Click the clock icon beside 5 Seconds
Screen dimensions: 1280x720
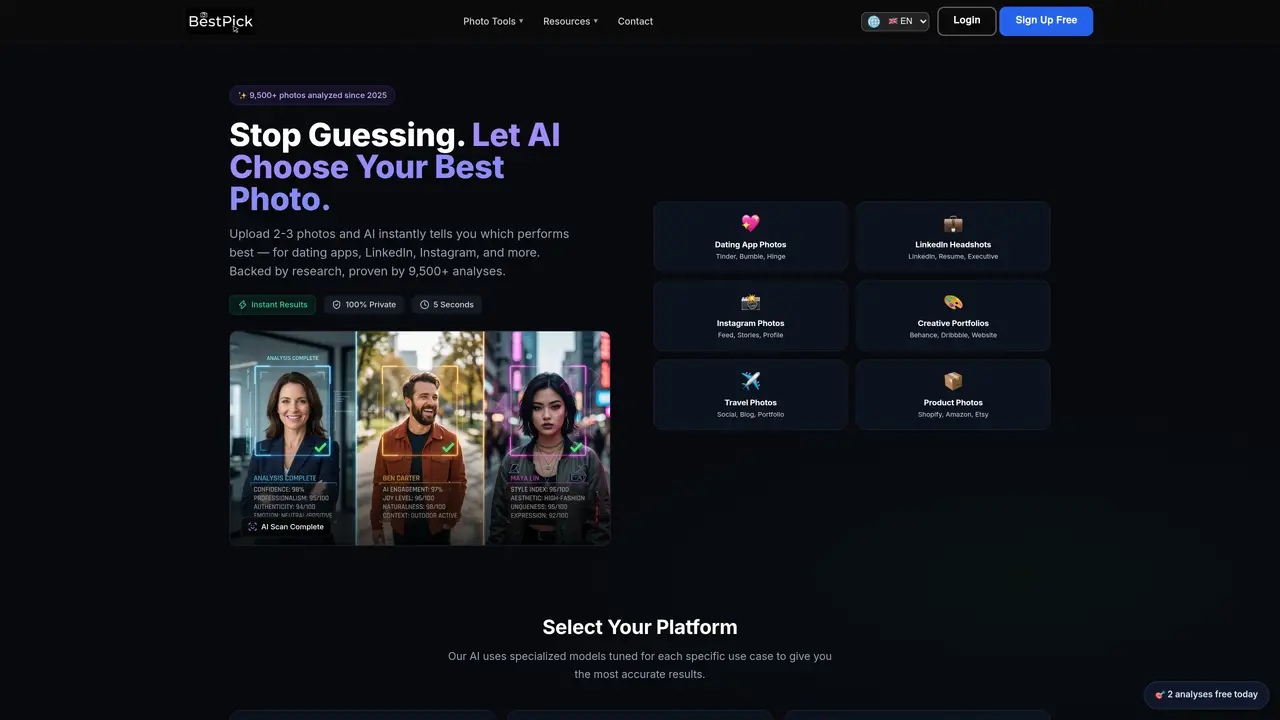click(424, 304)
